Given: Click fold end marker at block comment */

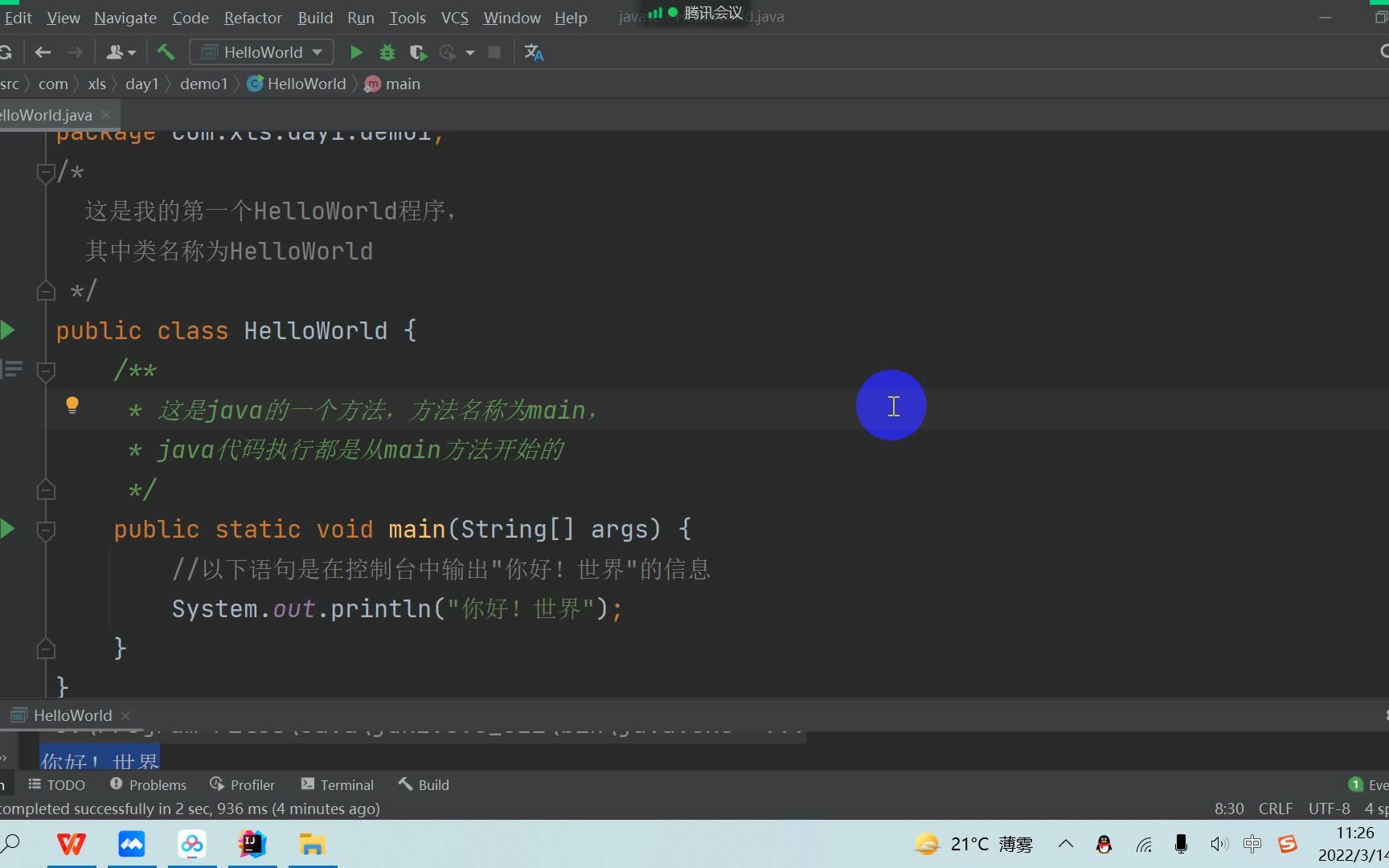Looking at the screenshot, I should click(x=46, y=291).
